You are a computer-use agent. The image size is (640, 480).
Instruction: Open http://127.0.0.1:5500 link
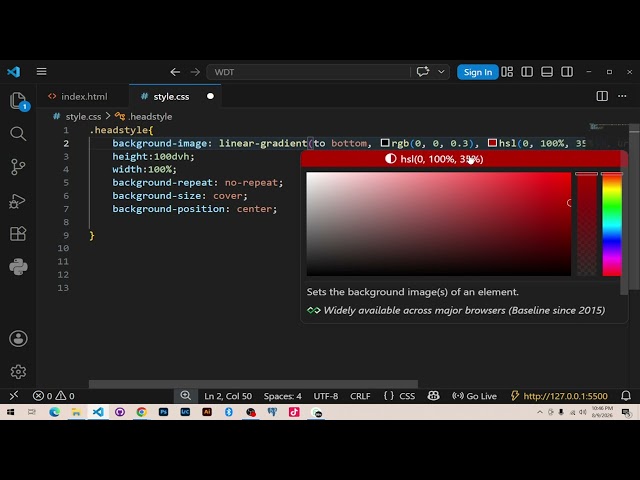point(559,396)
